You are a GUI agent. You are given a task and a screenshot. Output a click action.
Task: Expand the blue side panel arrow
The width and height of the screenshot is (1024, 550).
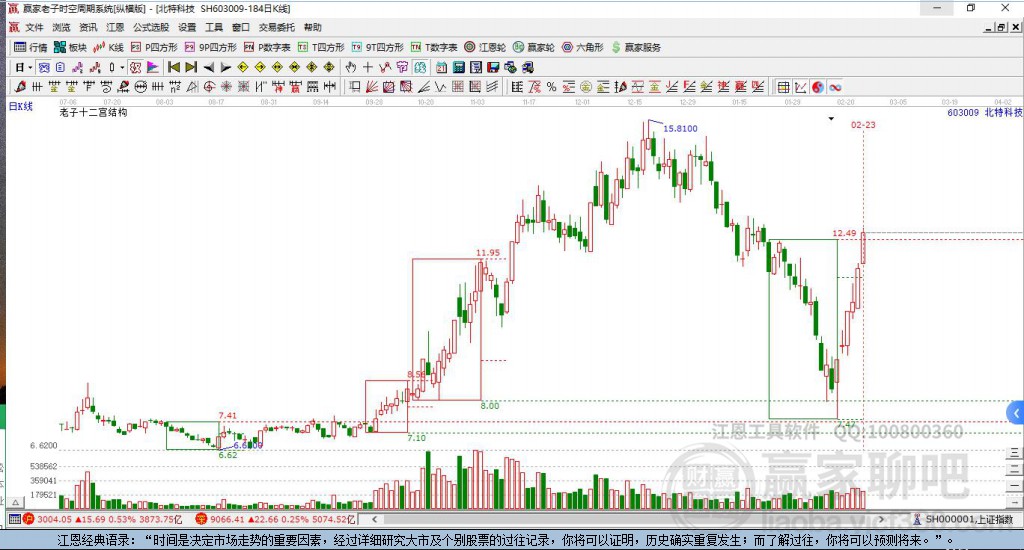1016,413
